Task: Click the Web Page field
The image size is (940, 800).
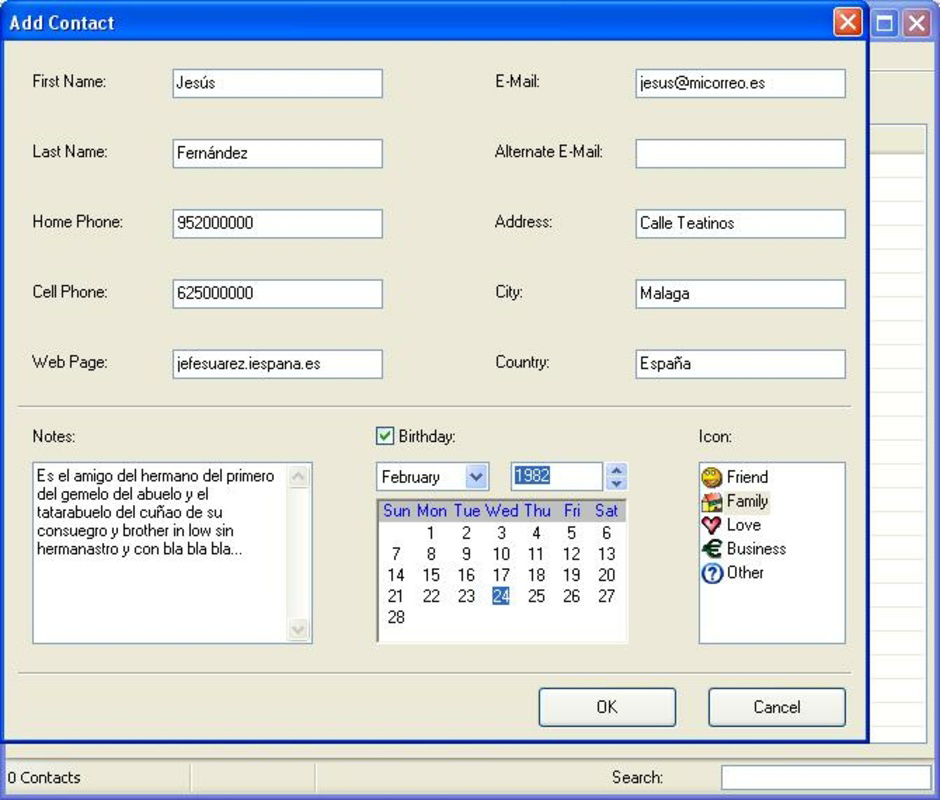Action: tap(278, 364)
